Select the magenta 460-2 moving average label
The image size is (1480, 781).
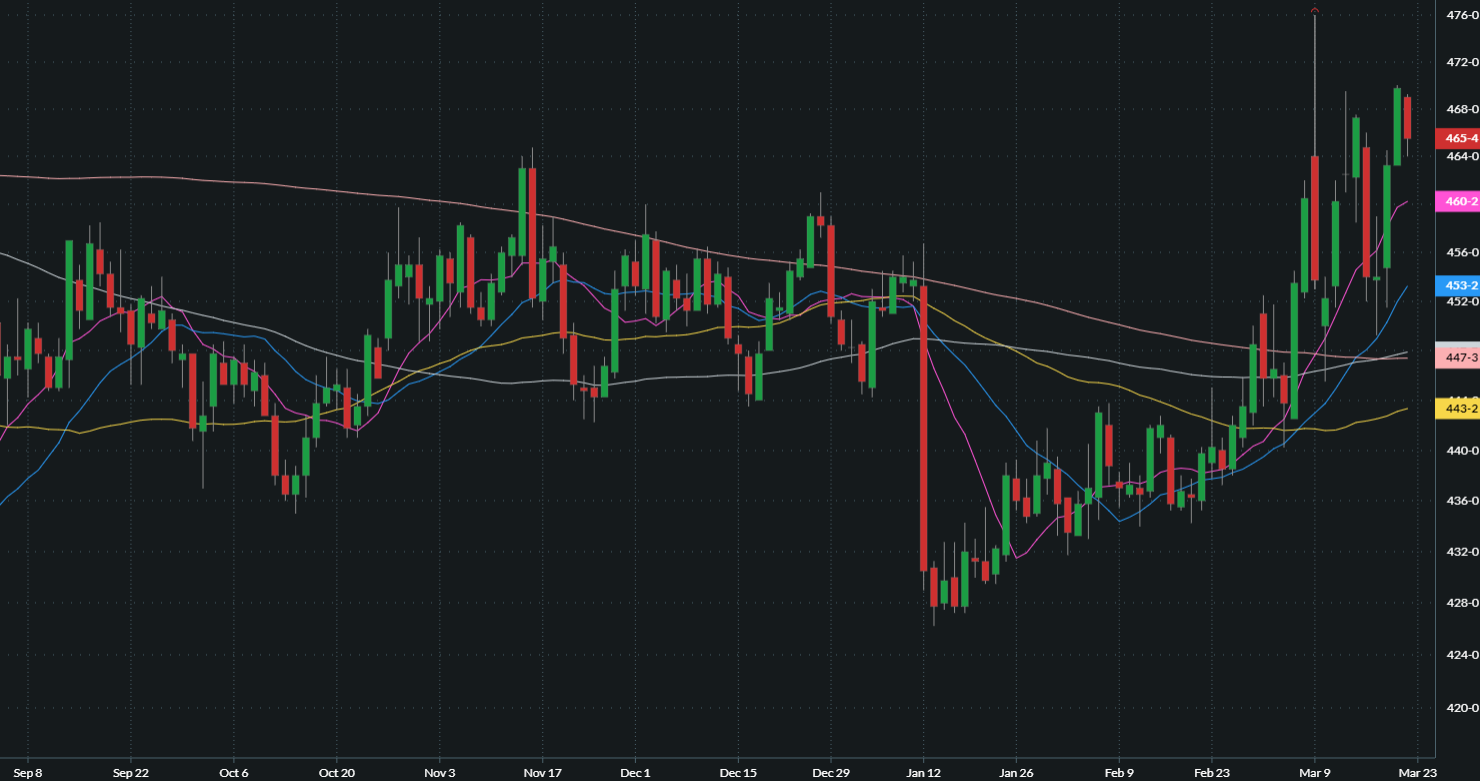point(1457,202)
